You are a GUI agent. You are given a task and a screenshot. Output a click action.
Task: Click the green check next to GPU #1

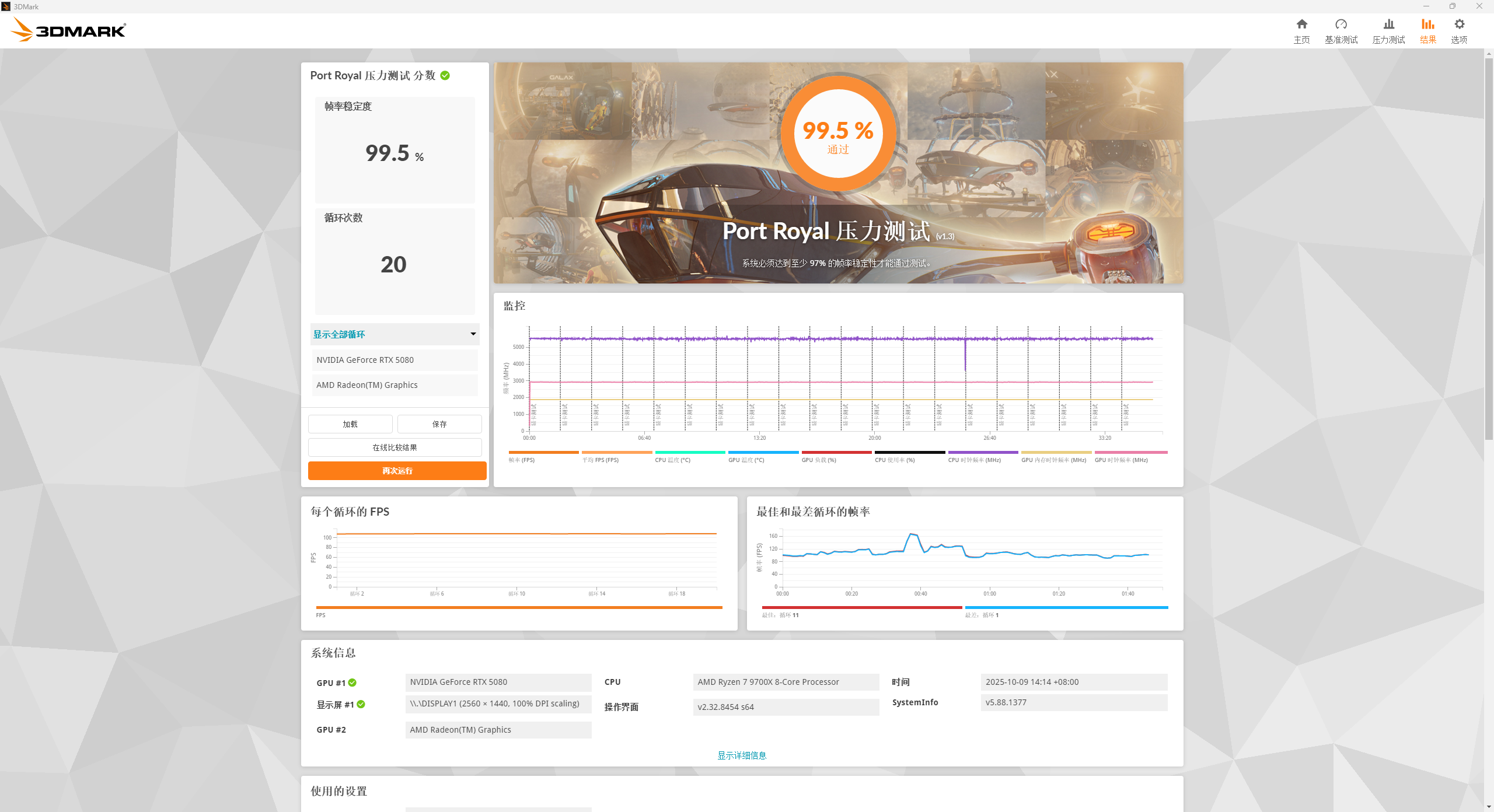point(352,682)
